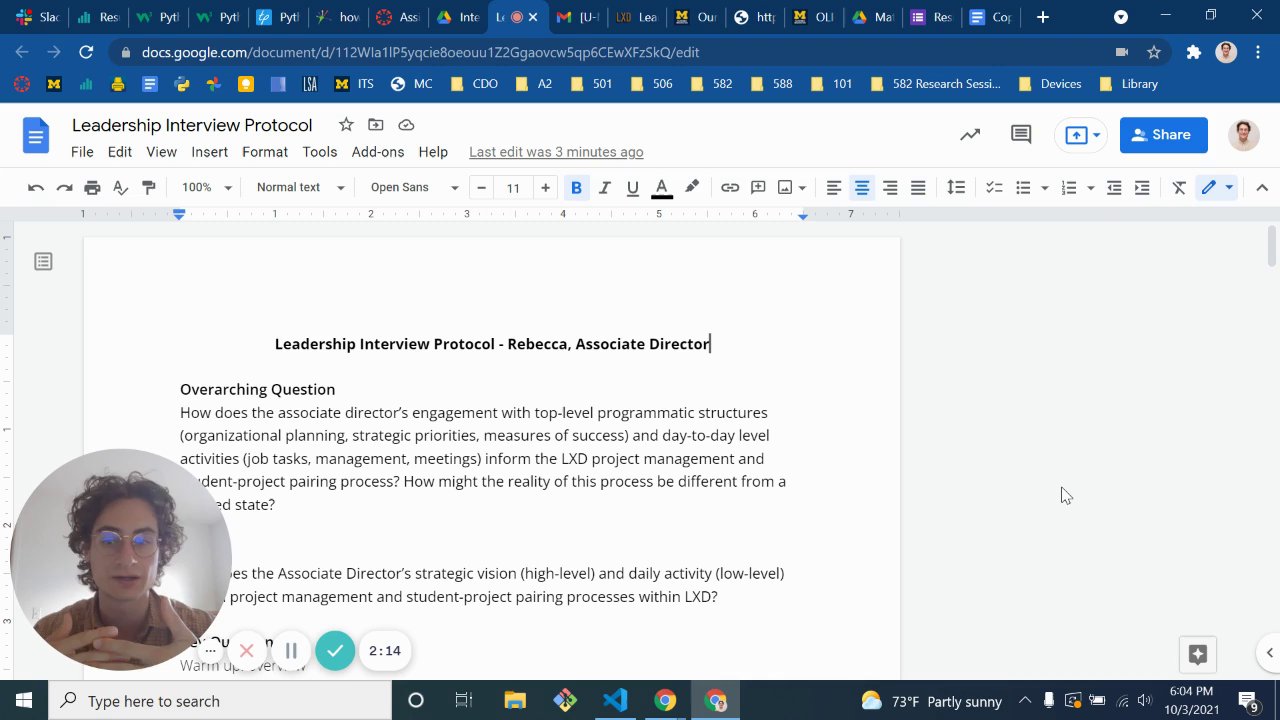Increase the font size with plus

click(x=545, y=187)
